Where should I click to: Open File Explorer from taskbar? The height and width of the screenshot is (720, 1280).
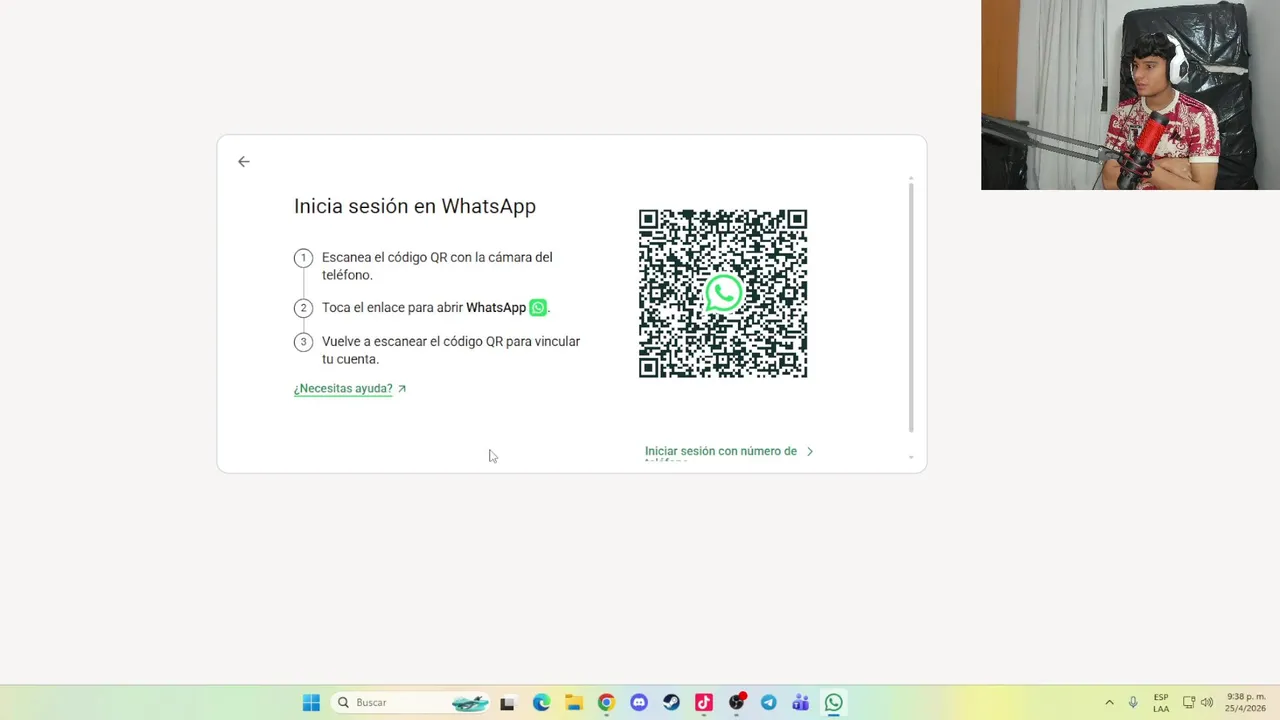tap(573, 703)
